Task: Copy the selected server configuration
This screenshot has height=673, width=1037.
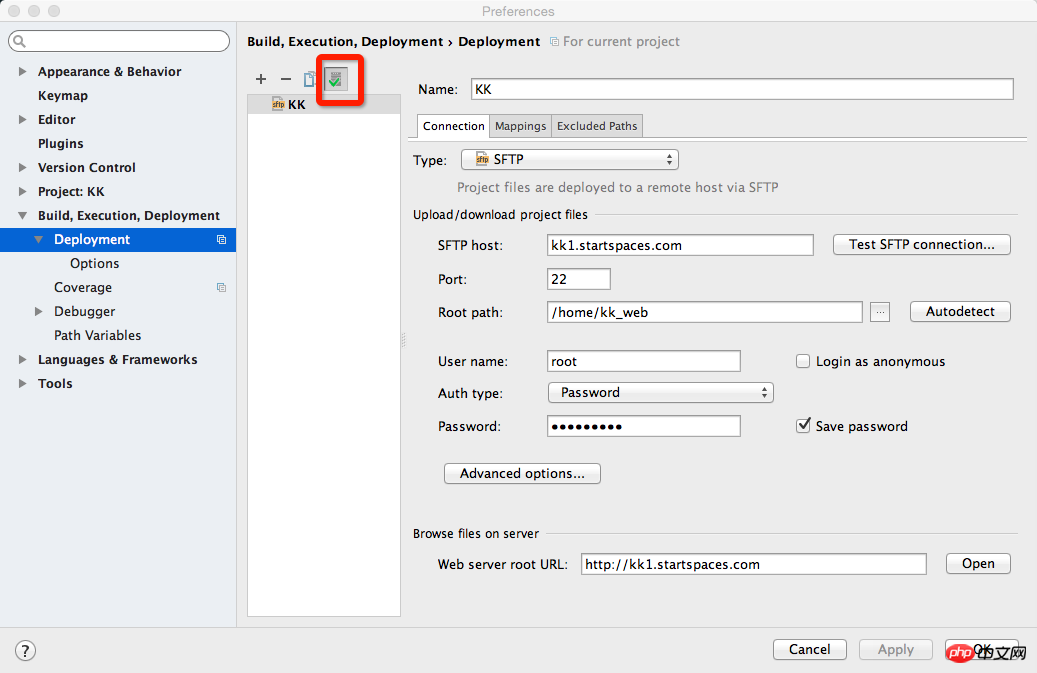Action: point(309,79)
